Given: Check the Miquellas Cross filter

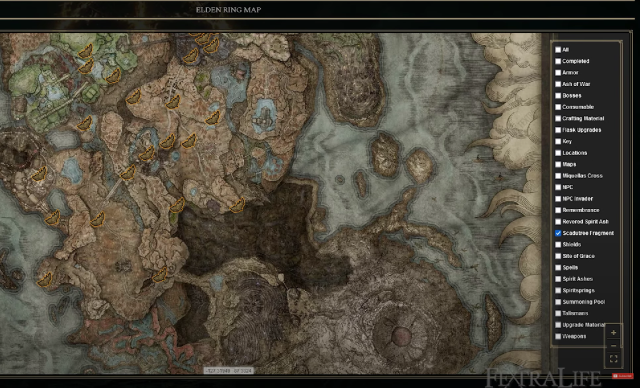Looking at the screenshot, I should point(558,176).
